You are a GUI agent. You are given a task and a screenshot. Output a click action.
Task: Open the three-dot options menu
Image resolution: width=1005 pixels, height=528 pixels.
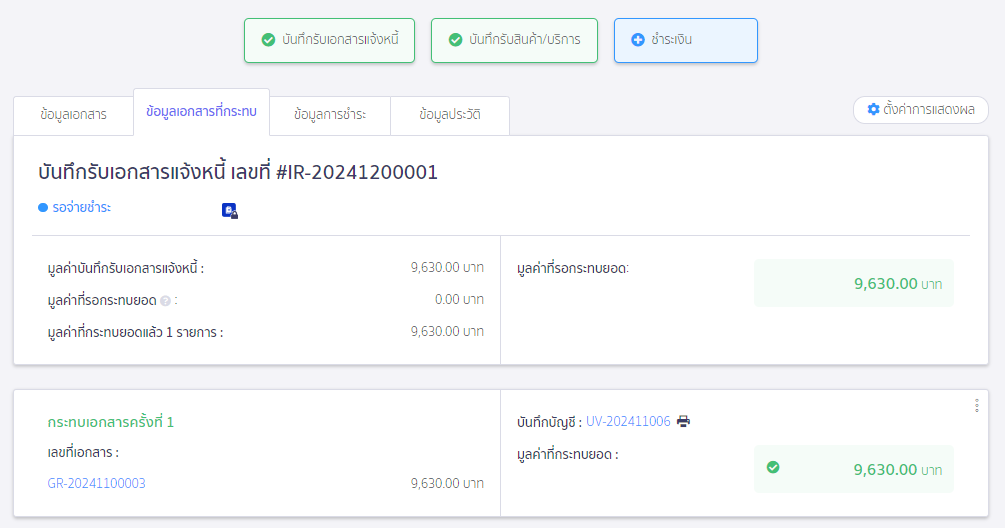point(977,406)
